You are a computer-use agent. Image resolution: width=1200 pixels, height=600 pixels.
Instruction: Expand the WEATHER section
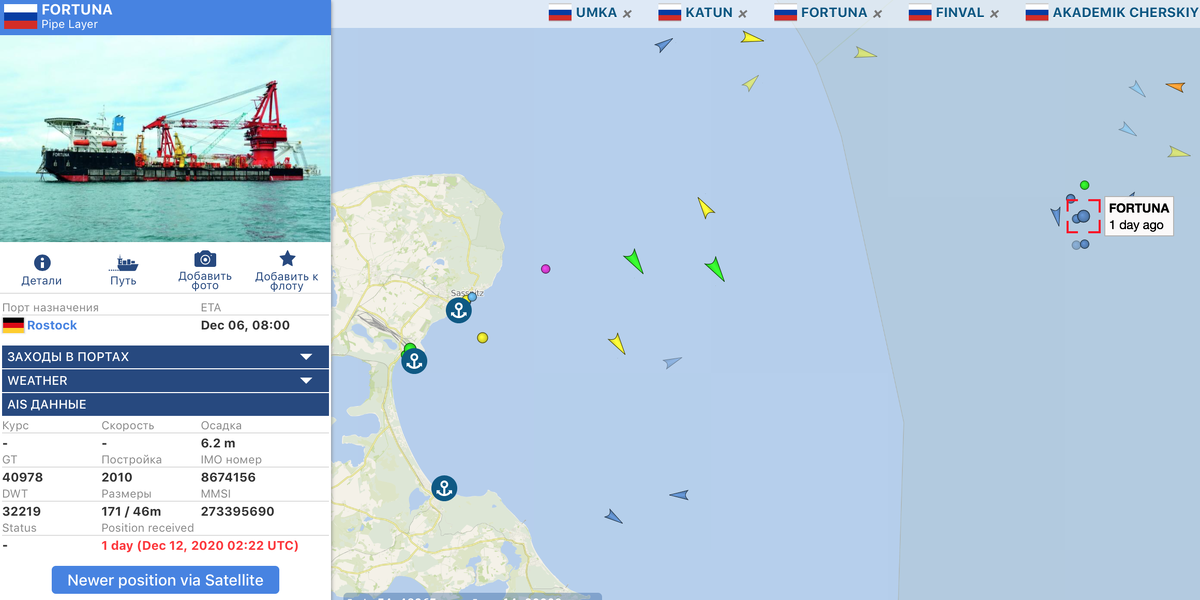click(x=165, y=381)
